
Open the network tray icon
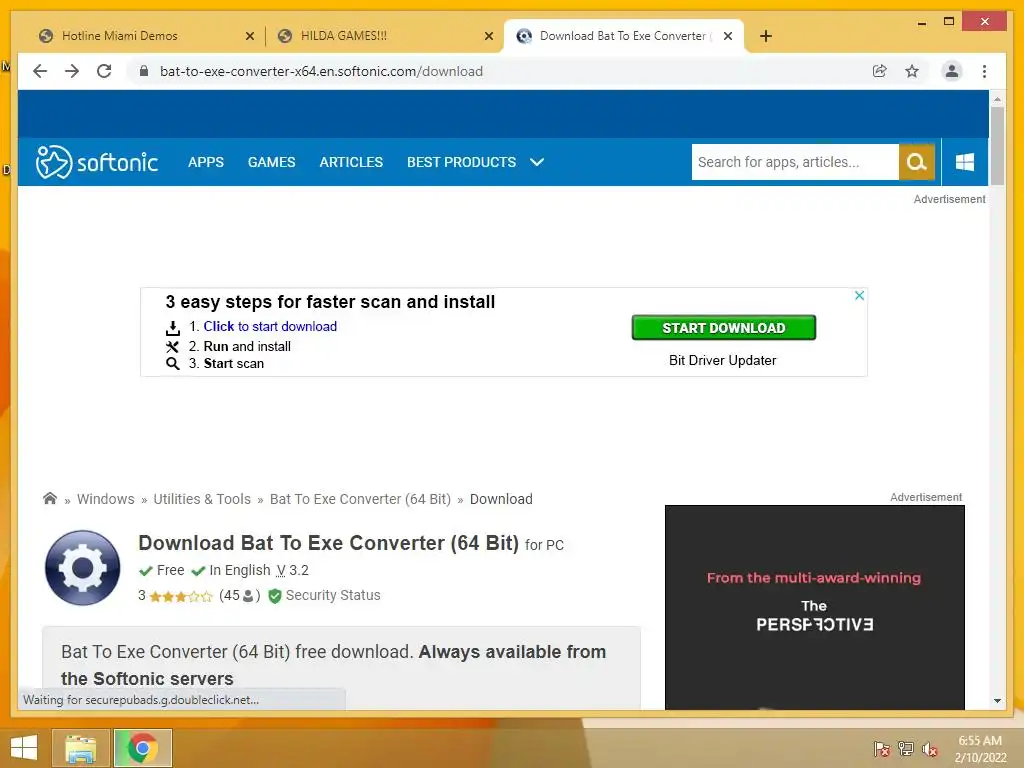pyautogui.click(x=905, y=749)
